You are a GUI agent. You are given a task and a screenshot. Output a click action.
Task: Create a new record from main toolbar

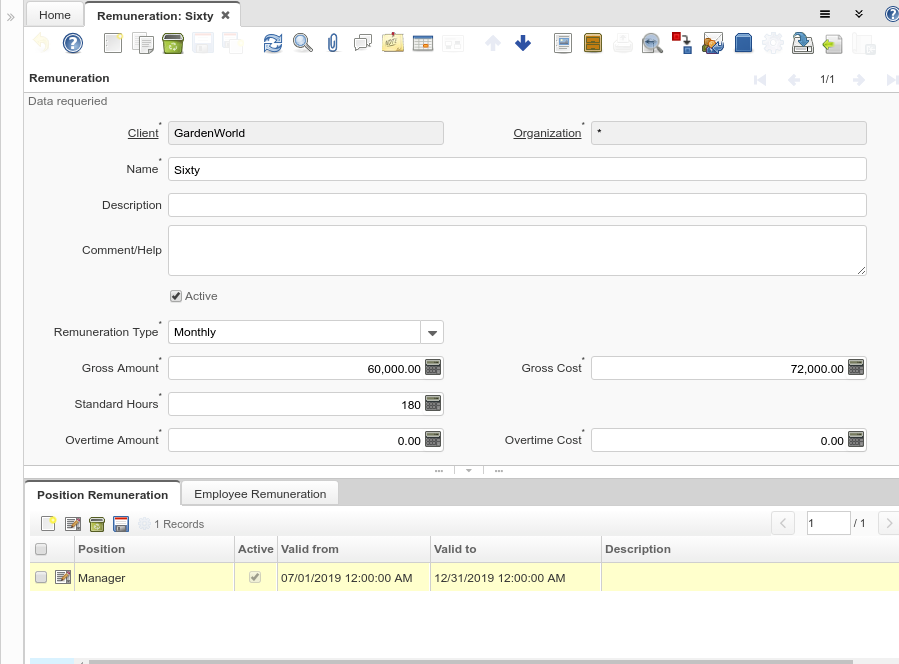pos(114,43)
